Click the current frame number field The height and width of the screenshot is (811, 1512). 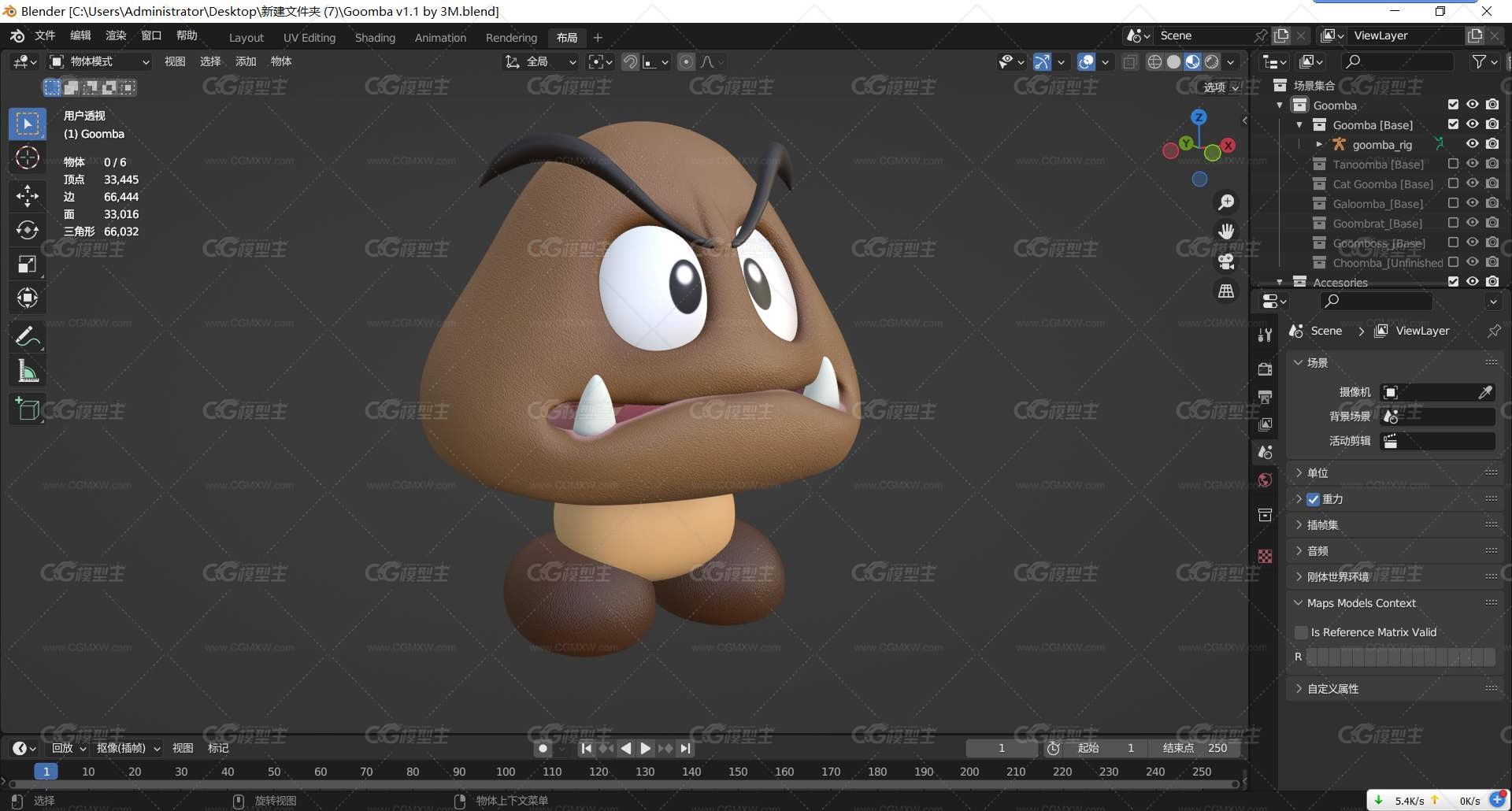point(1002,749)
